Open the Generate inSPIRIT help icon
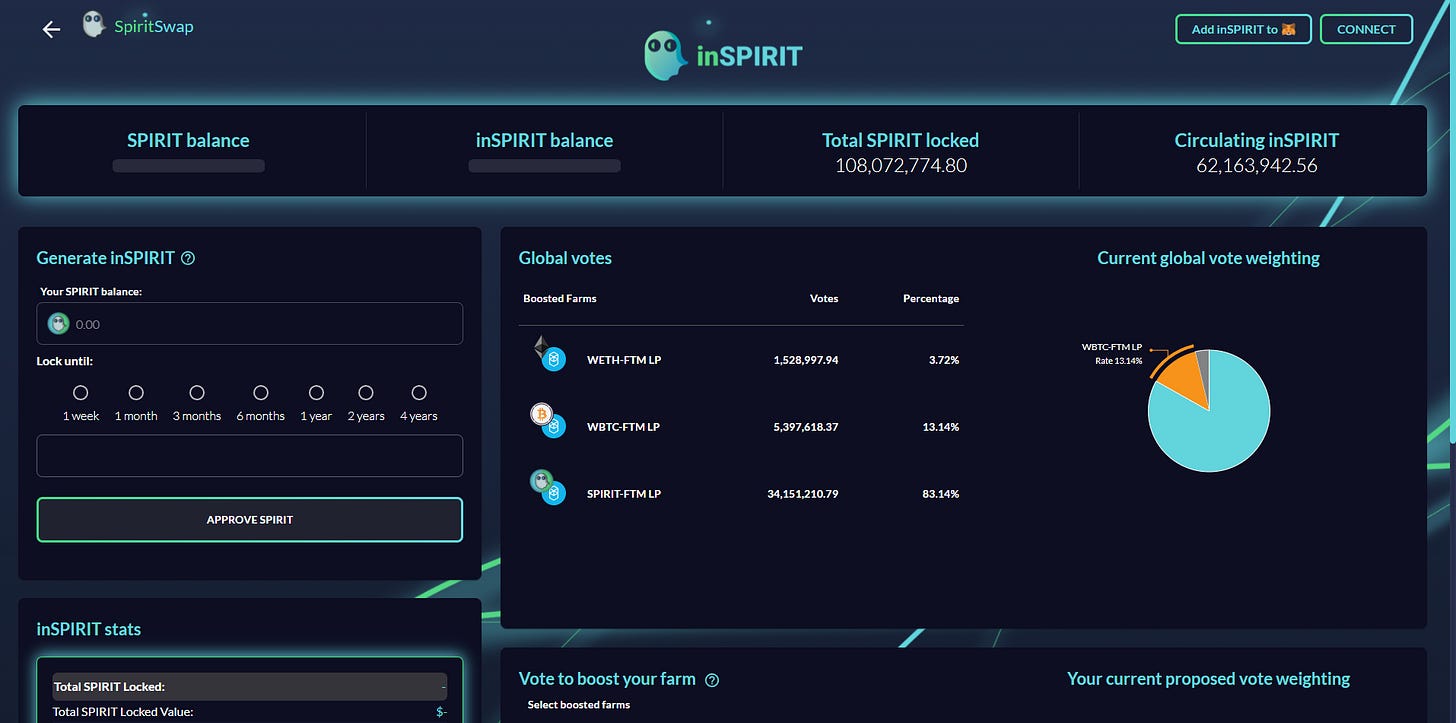1456x723 pixels. 188,258
